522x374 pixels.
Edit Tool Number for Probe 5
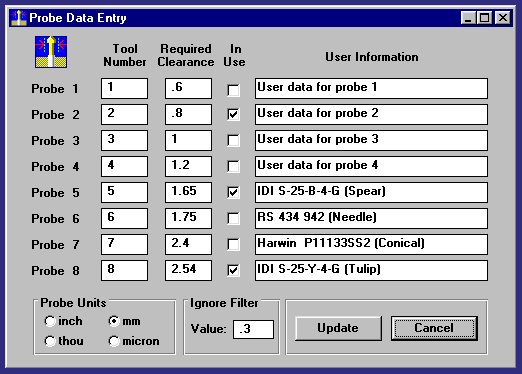pos(124,192)
